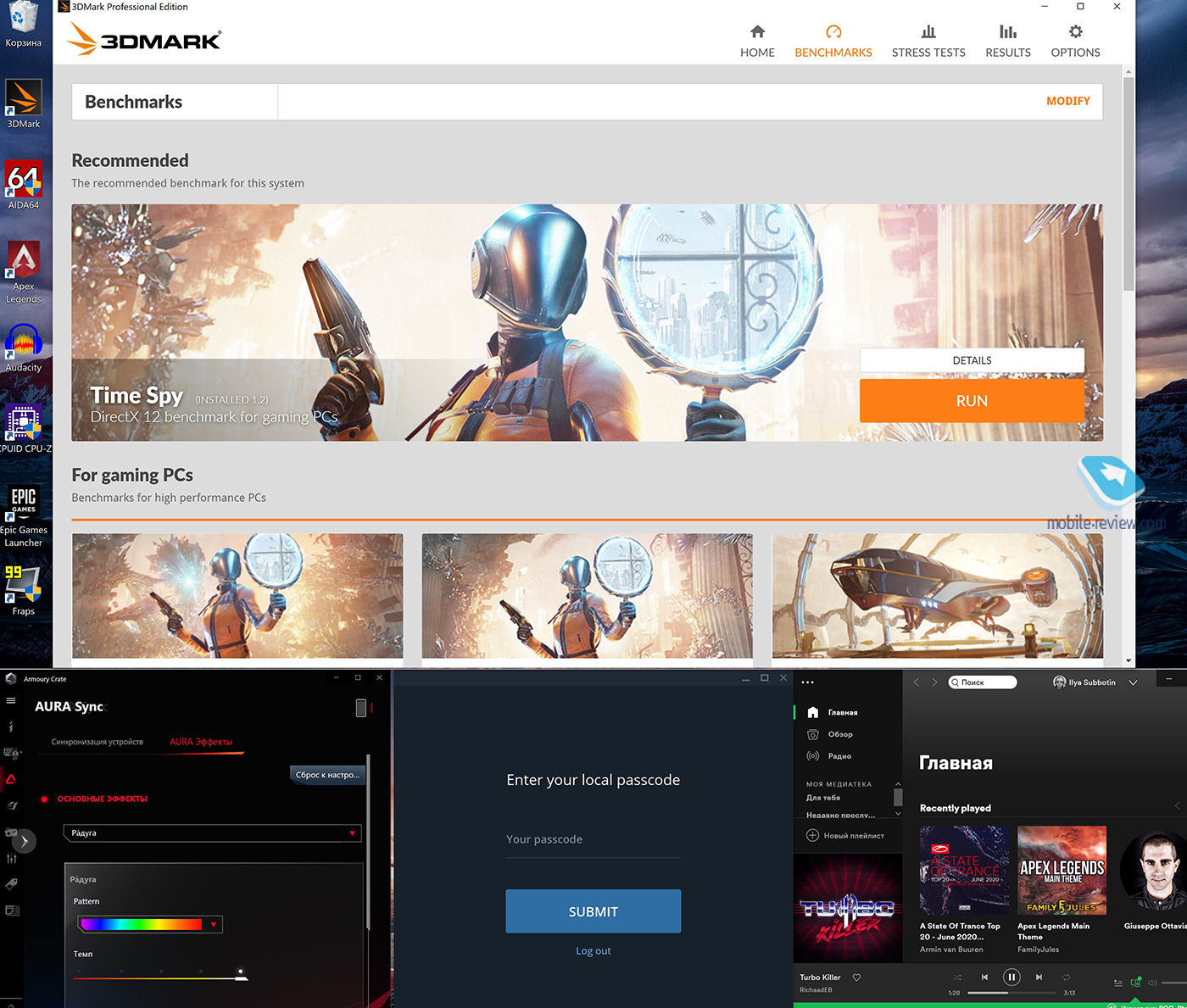Viewport: 1187px width, 1008px height.
Task: Expand the Ilya Subbotin account menu arrow
Action: click(1133, 682)
